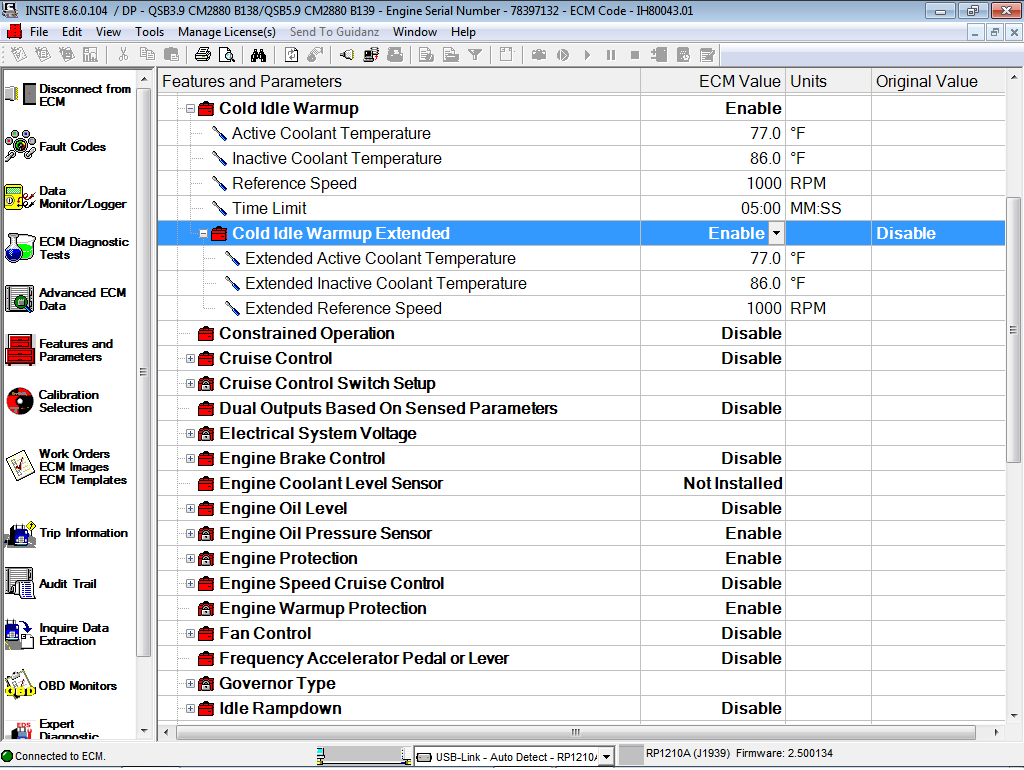Open Cold Idle Warmup Extended Enable dropdown

tap(776, 233)
